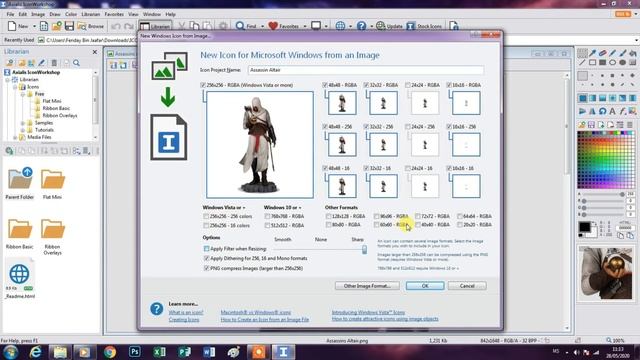640x360 pixels.
Task: Click the Find magnifier toolbar icon
Action: [240, 26]
